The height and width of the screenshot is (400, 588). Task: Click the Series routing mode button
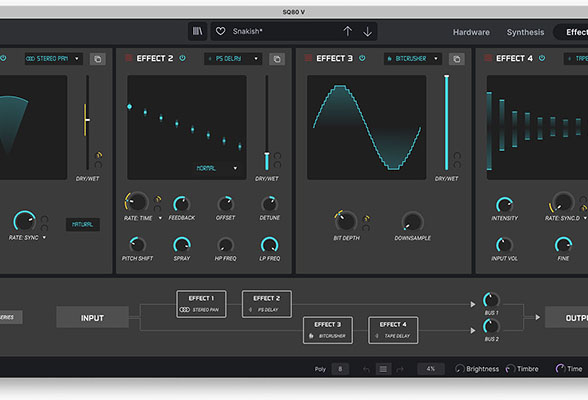coord(10,317)
